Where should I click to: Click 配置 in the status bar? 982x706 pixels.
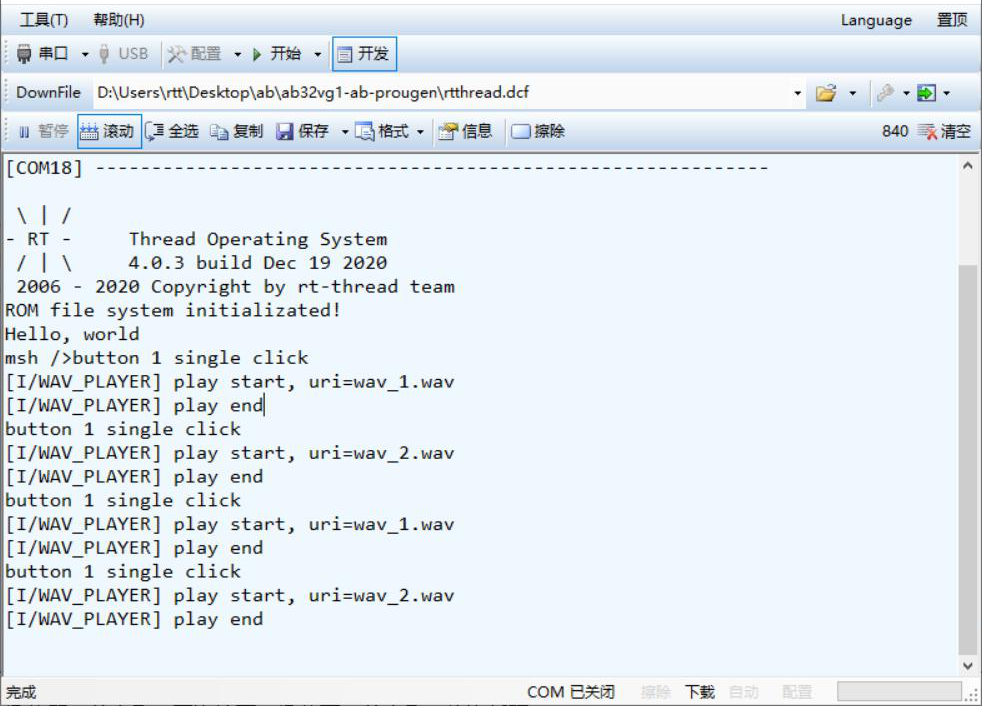click(x=797, y=692)
